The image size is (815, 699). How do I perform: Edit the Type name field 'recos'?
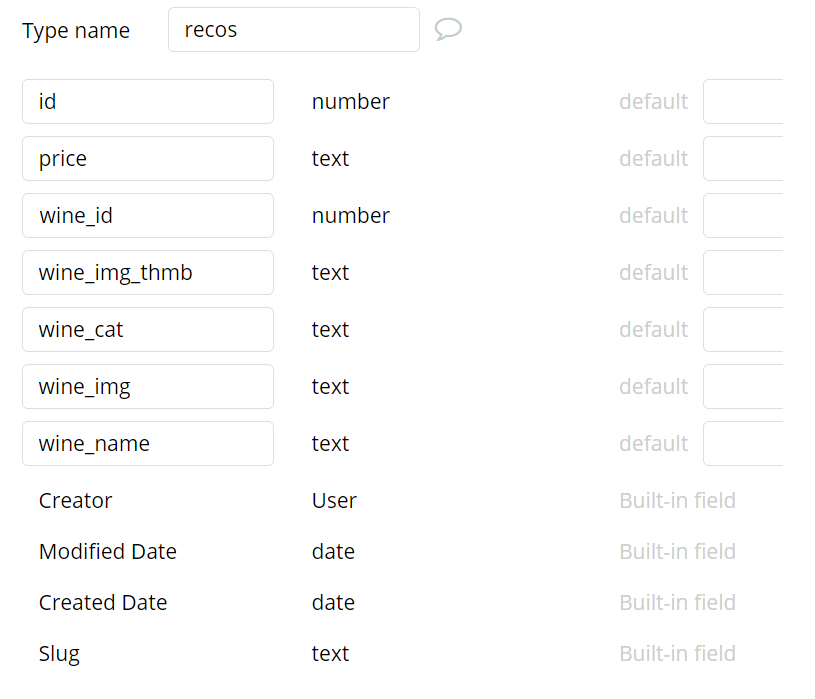click(293, 30)
